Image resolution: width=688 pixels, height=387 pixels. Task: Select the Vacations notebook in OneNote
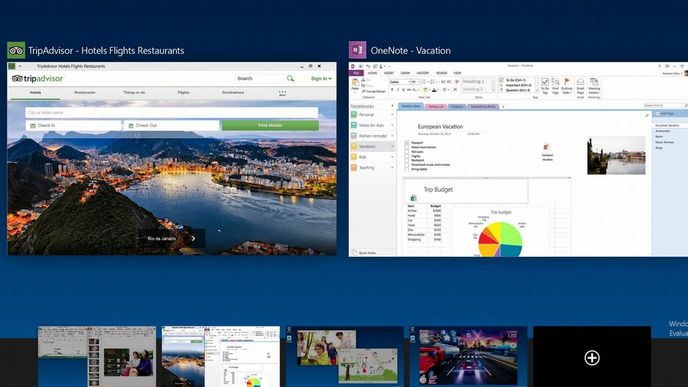(x=372, y=147)
